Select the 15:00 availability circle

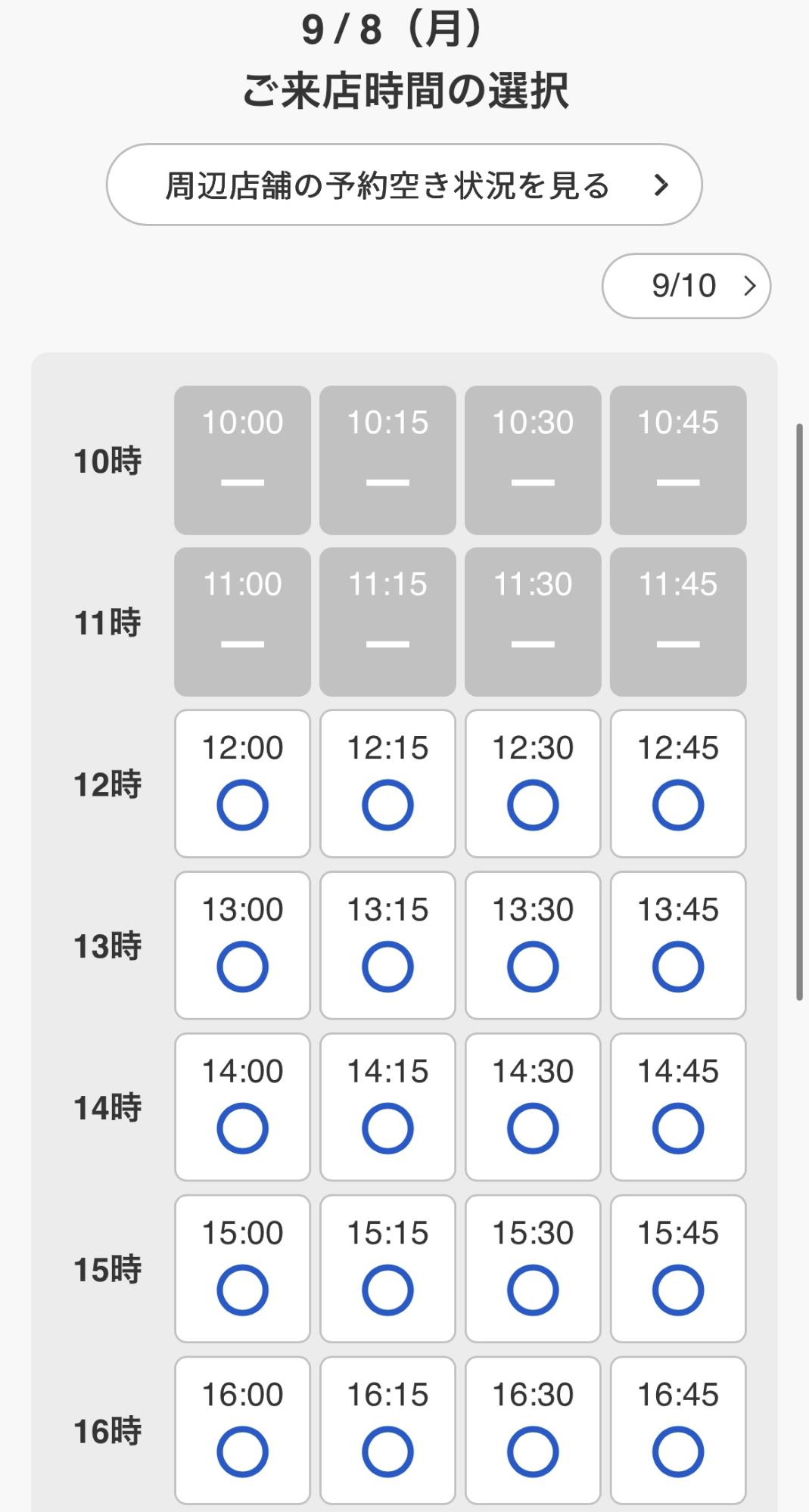click(x=242, y=1290)
